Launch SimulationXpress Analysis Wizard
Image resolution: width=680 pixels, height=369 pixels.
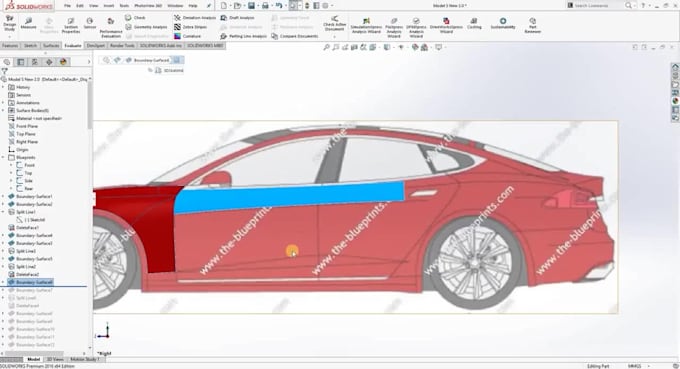pyautogui.click(x=366, y=26)
